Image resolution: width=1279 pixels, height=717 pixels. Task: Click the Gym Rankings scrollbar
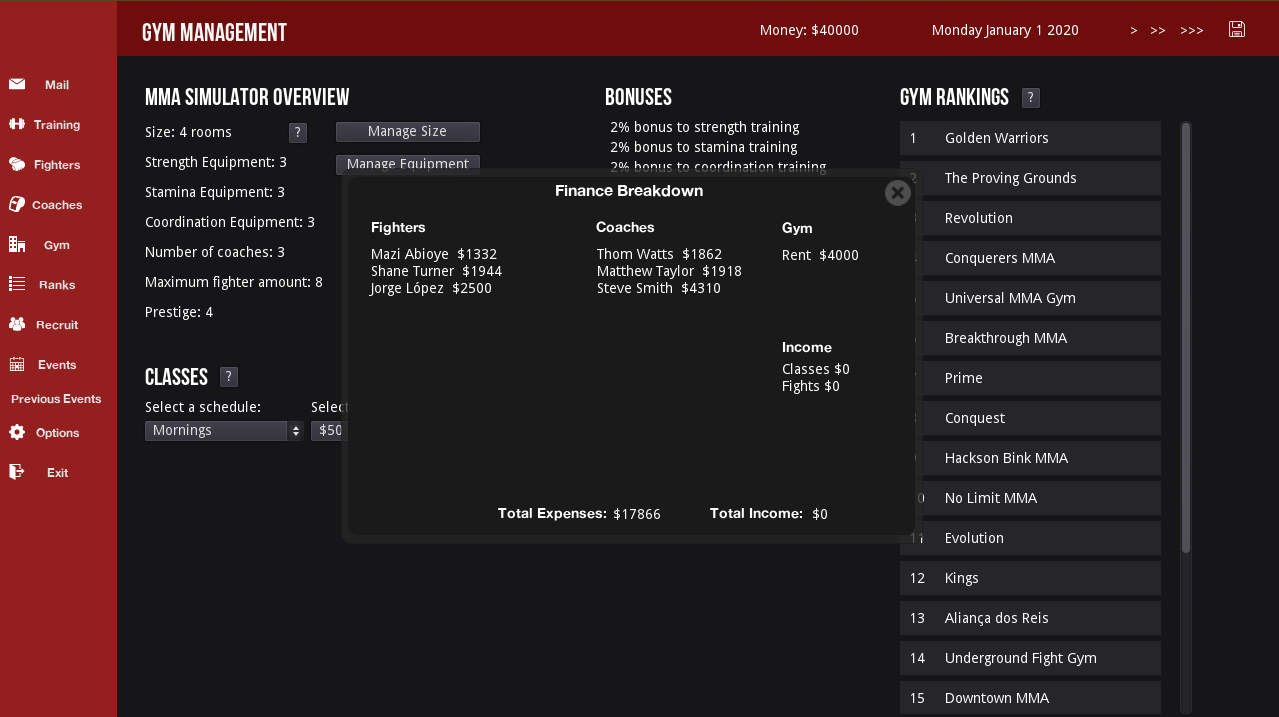(1186, 338)
